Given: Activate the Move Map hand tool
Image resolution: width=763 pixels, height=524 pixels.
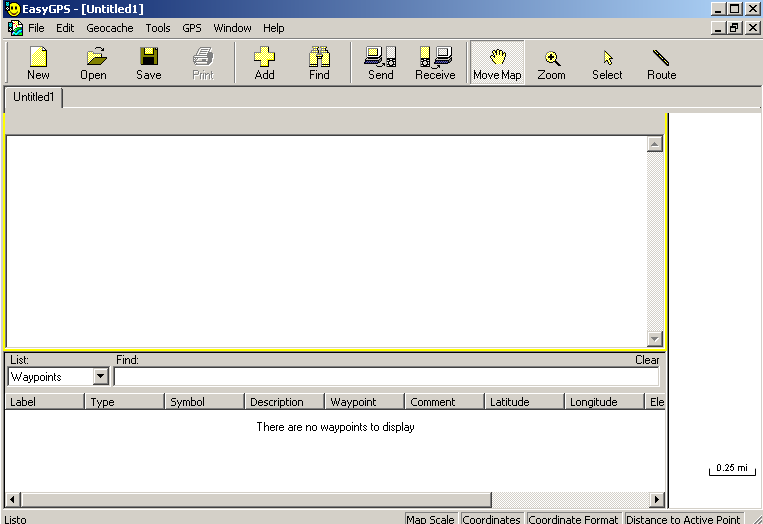Looking at the screenshot, I should point(497,63).
